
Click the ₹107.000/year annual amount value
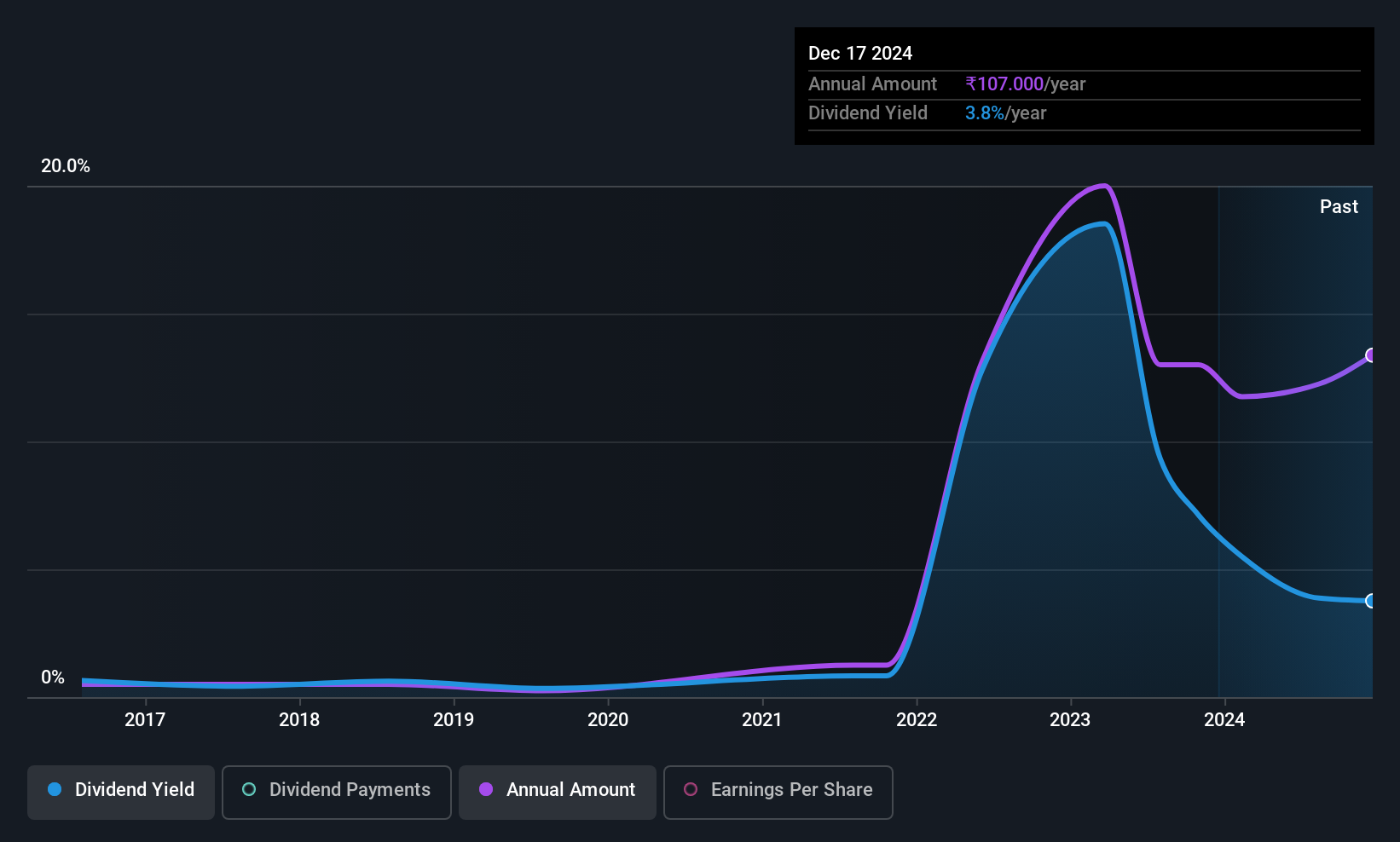coord(1026,84)
